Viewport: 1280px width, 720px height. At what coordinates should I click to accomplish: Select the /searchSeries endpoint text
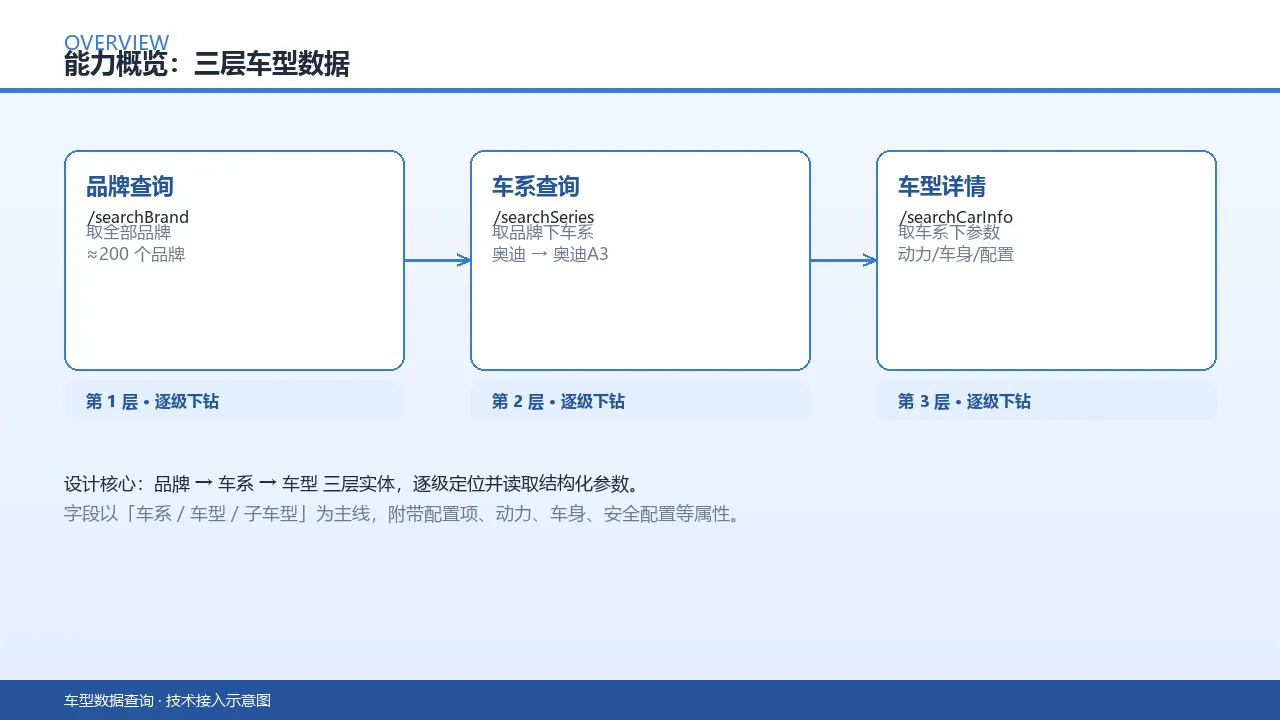point(543,217)
